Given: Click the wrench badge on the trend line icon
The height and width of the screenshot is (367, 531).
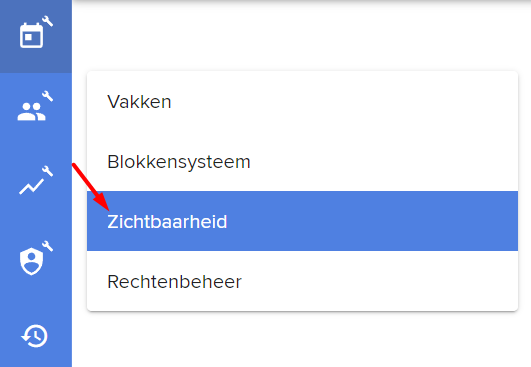Looking at the screenshot, I should click(47, 171).
